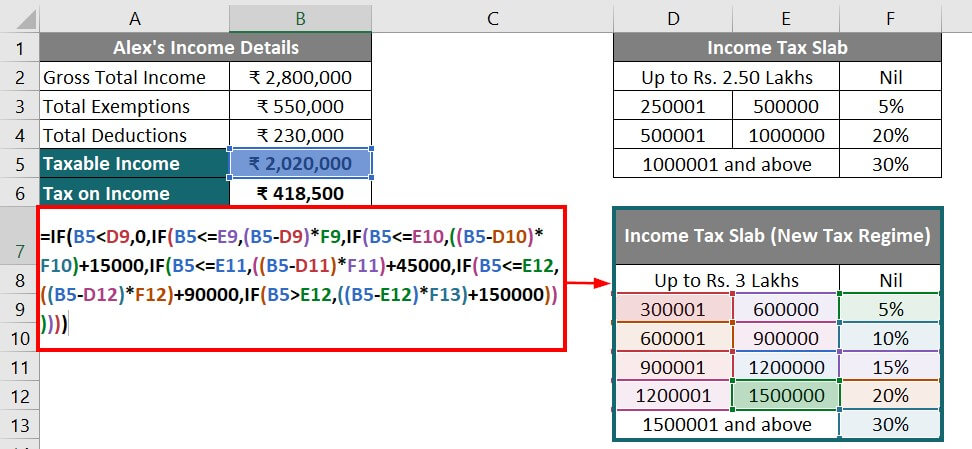972x449 pixels.
Task: Select row 11 header
Action: coord(20,367)
